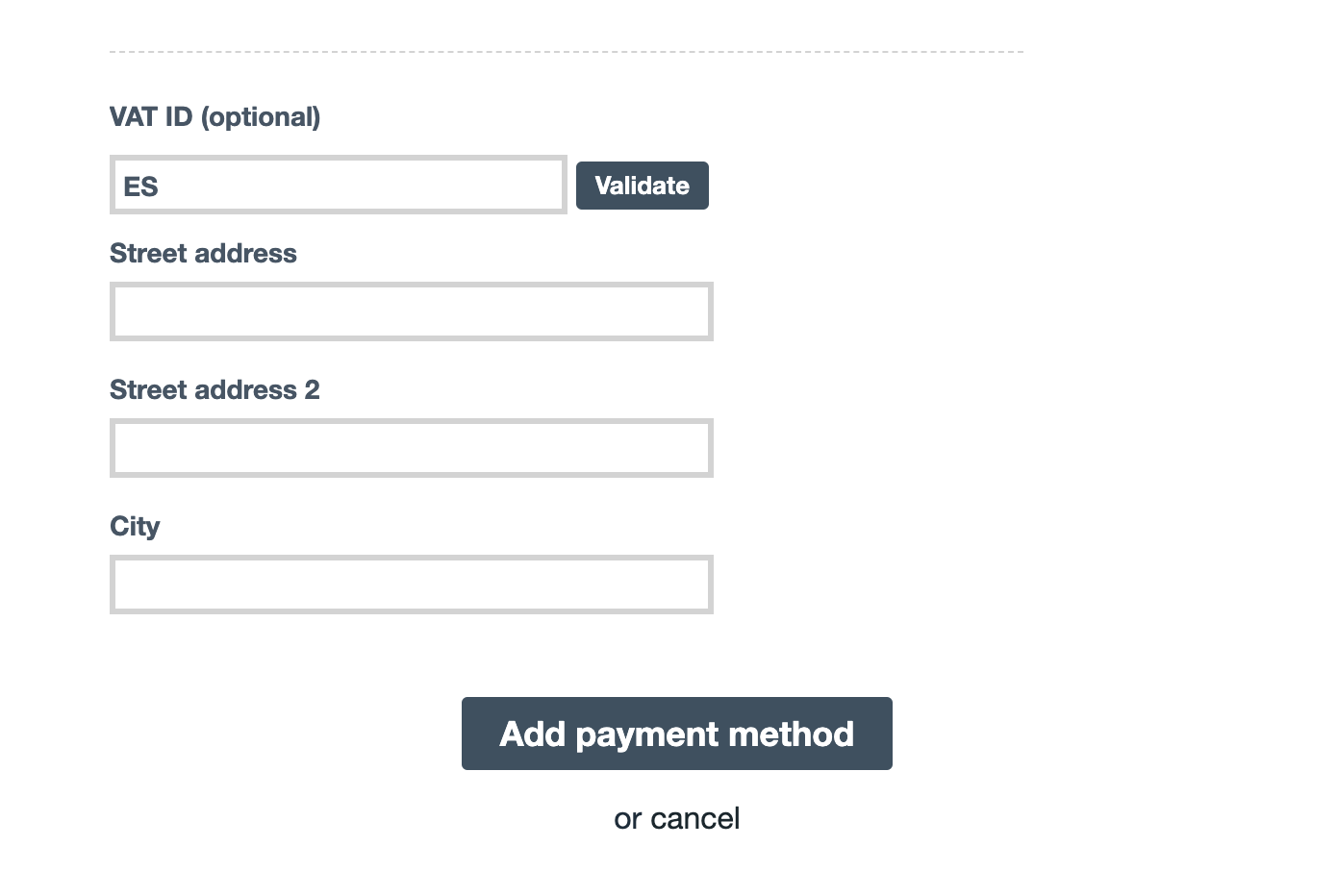The height and width of the screenshot is (896, 1337).
Task: Click the dashed divider above VAT ID
Action: [566, 52]
